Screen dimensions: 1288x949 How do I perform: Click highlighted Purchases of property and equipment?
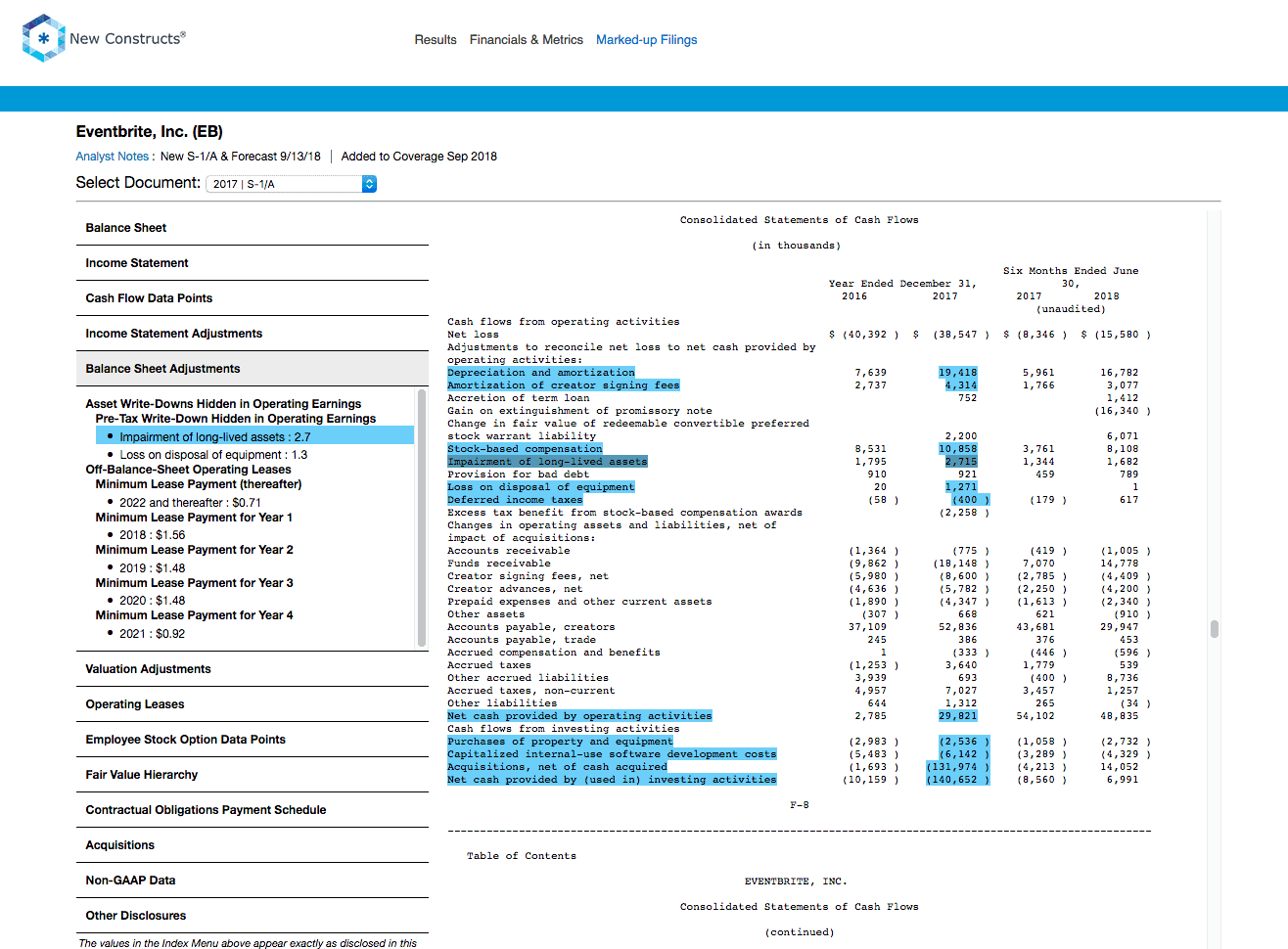point(561,742)
